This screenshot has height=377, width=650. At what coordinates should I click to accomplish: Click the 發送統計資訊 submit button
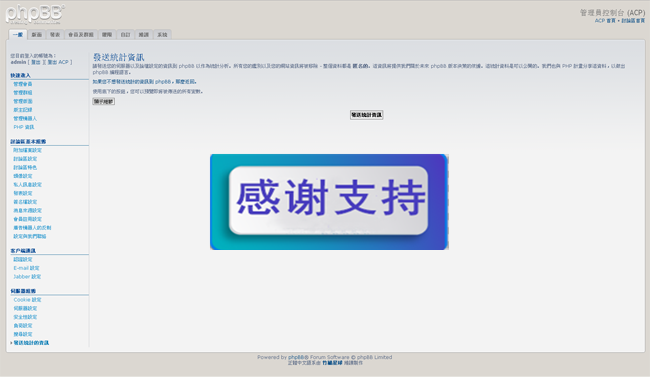(x=366, y=115)
